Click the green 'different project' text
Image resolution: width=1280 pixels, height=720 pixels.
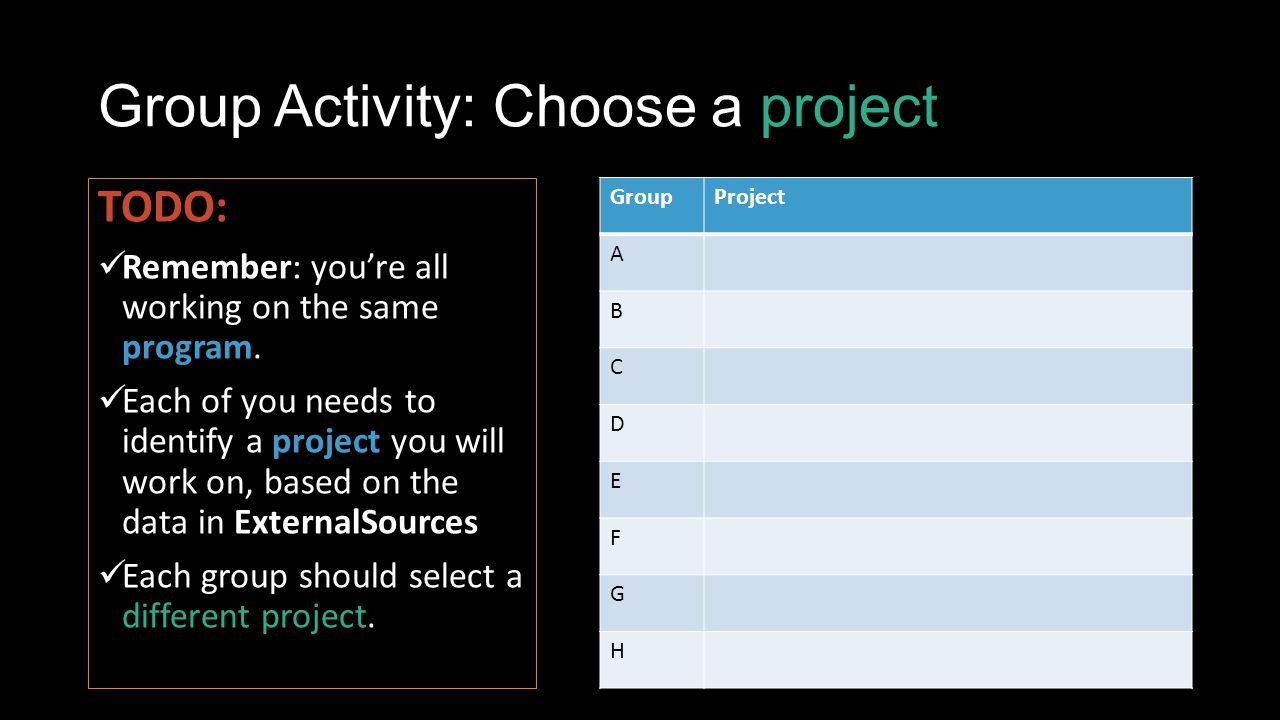click(245, 616)
